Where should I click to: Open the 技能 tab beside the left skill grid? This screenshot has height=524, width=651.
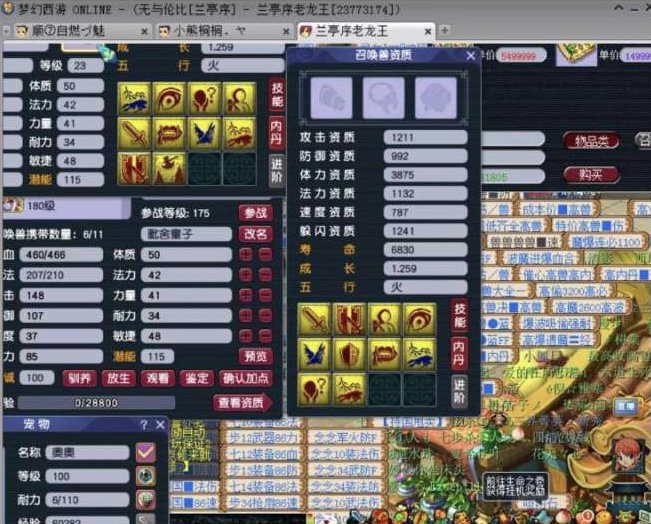[x=277, y=94]
